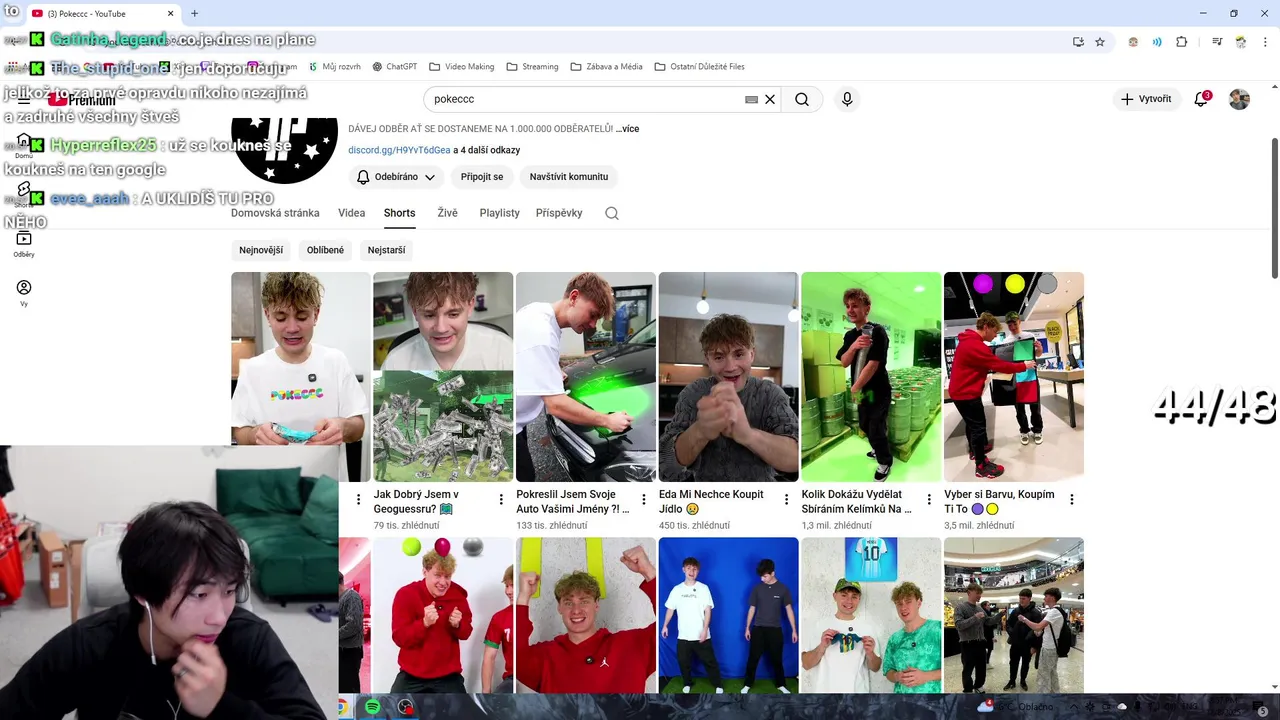Bookmark this page with the star icon
Screen dimensions: 1280x720
(1100, 42)
